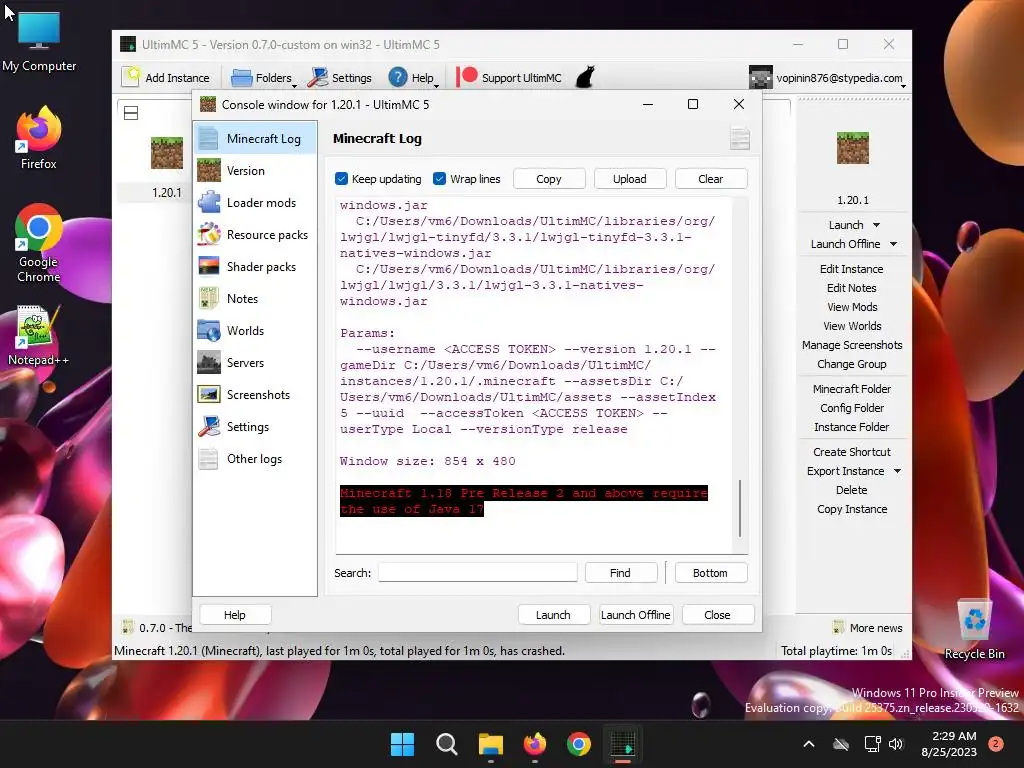Click View Mods in side panel

point(852,307)
